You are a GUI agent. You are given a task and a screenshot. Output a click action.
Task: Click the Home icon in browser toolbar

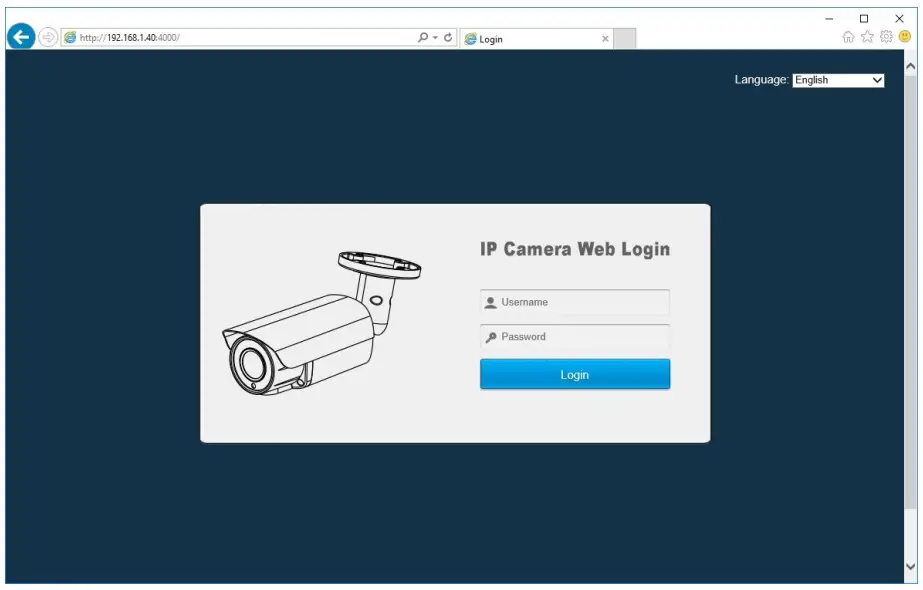click(x=848, y=37)
